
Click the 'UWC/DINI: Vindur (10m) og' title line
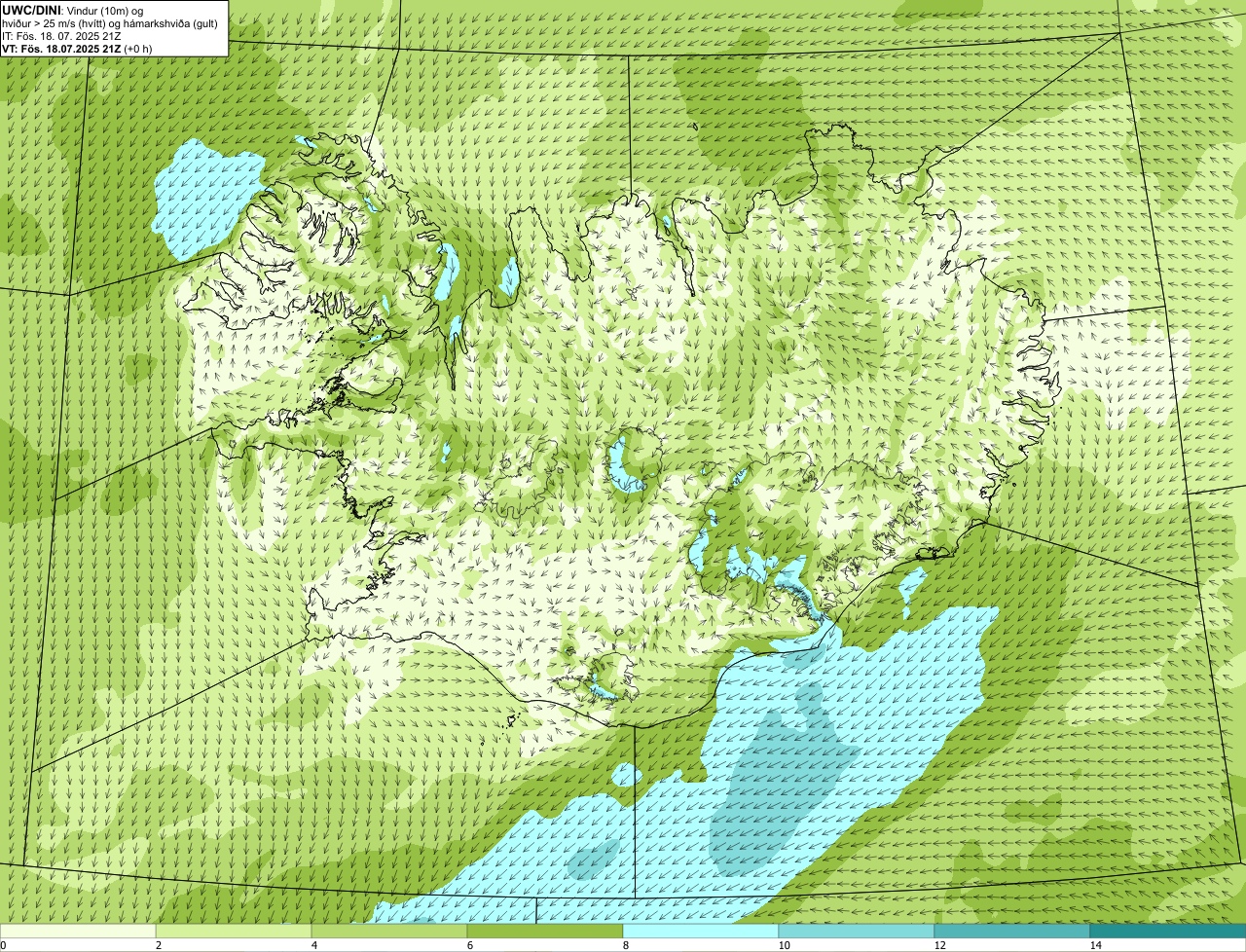point(73,11)
